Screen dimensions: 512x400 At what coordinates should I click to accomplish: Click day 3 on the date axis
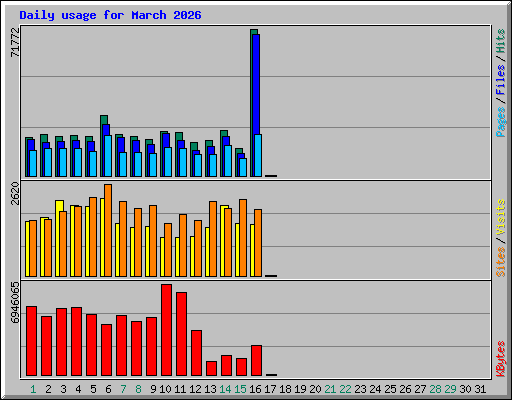click(63, 389)
